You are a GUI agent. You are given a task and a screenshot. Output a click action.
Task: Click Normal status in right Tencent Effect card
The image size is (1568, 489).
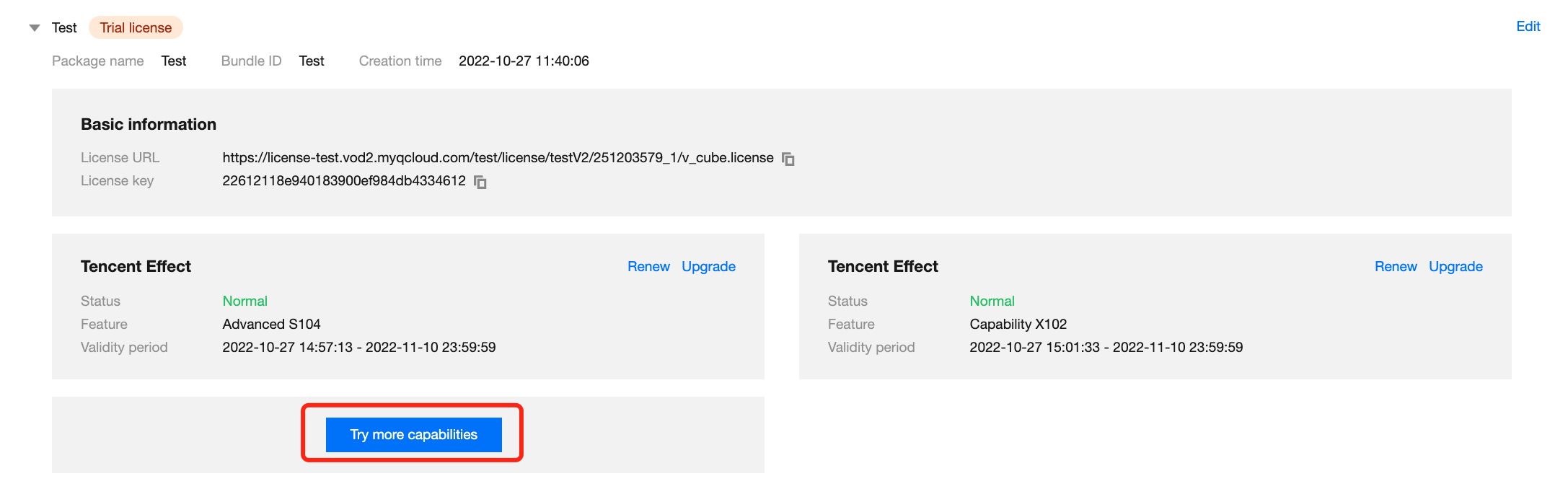coord(992,301)
